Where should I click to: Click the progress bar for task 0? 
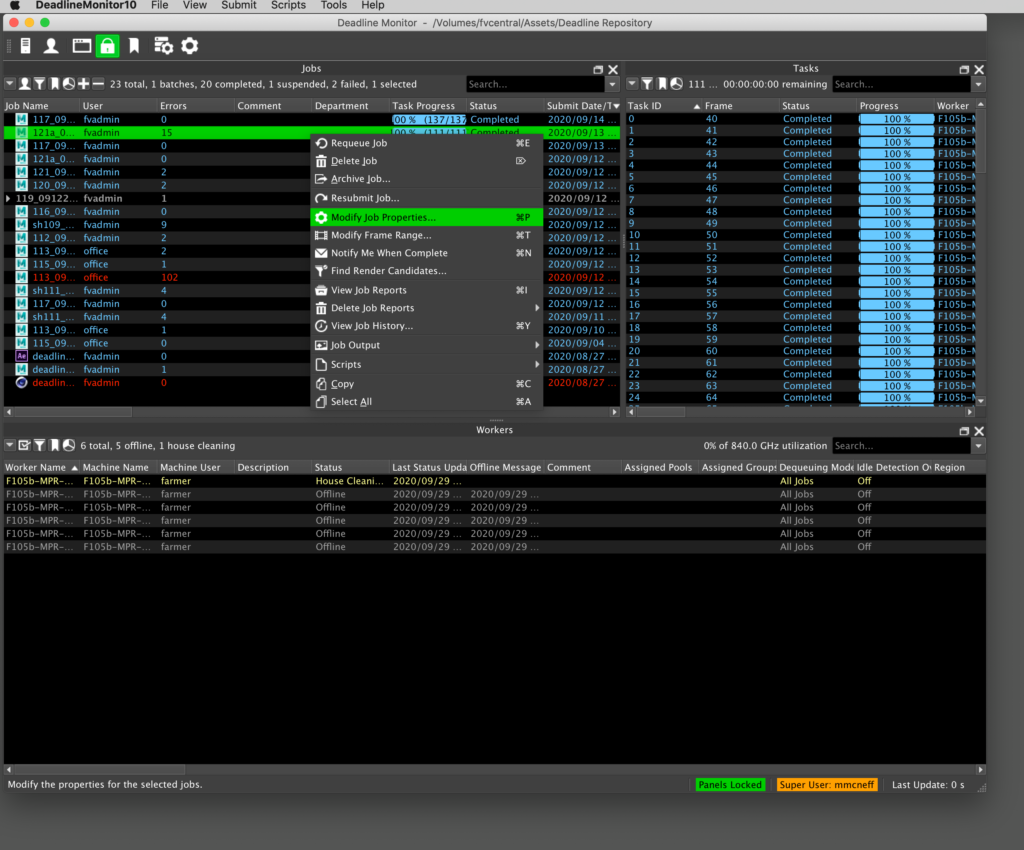point(896,119)
